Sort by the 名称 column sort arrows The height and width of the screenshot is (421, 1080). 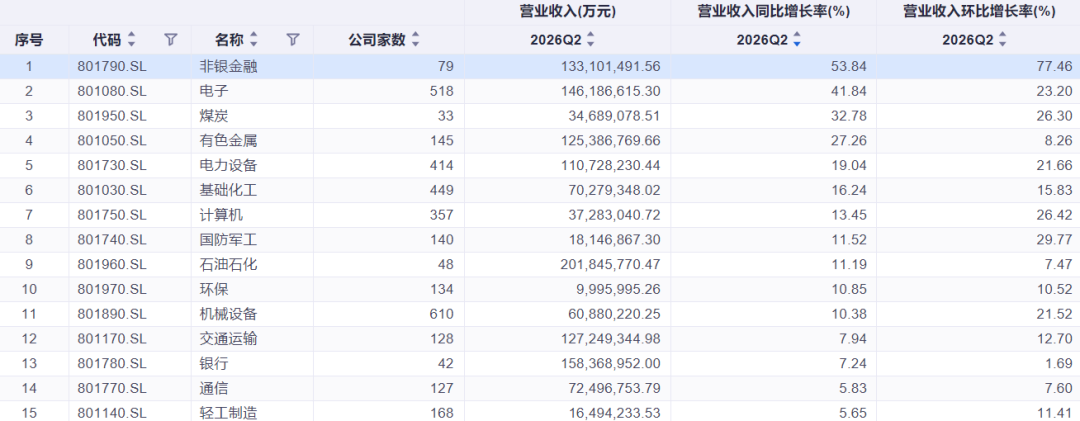point(253,40)
